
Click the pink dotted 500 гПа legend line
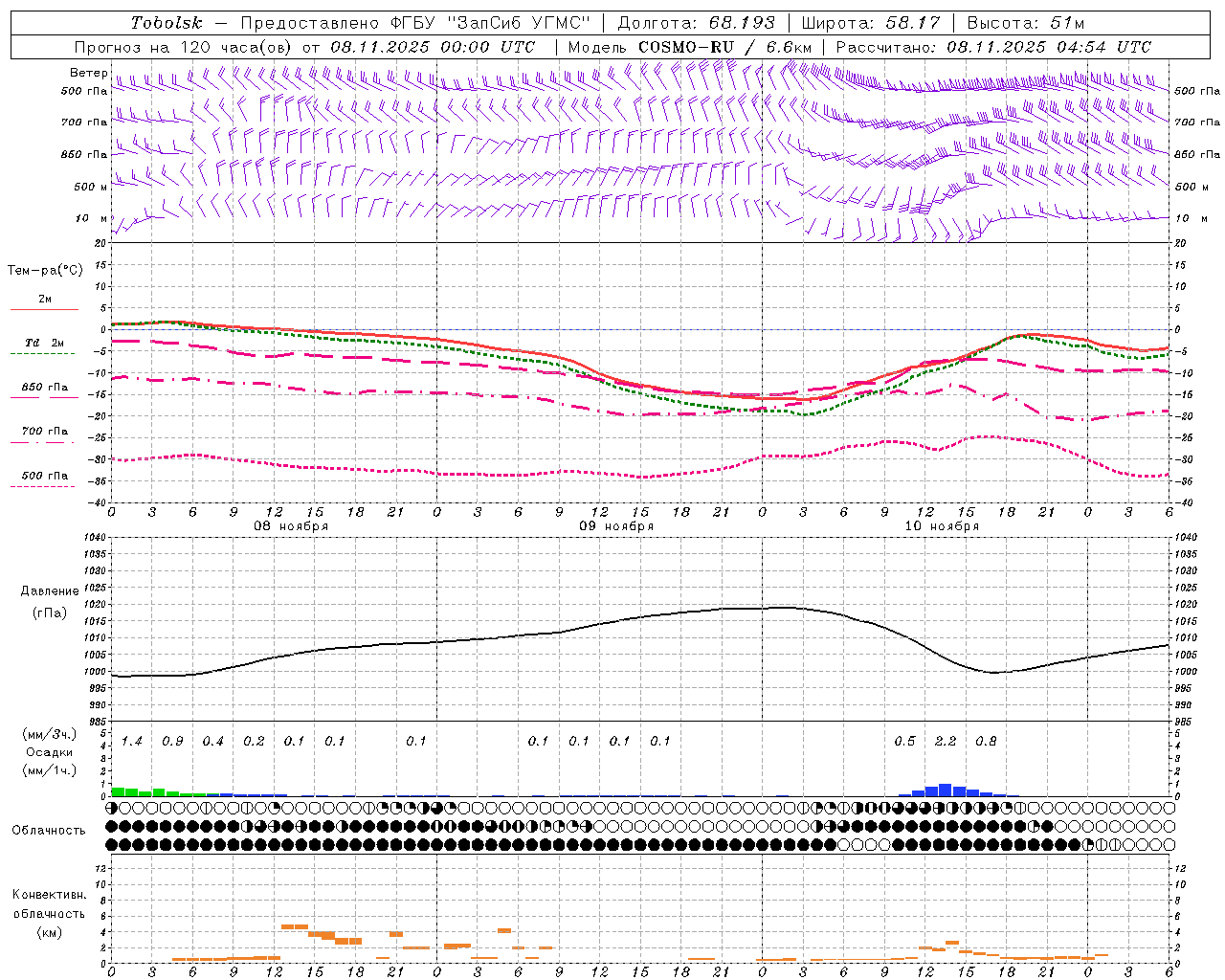[x=42, y=487]
